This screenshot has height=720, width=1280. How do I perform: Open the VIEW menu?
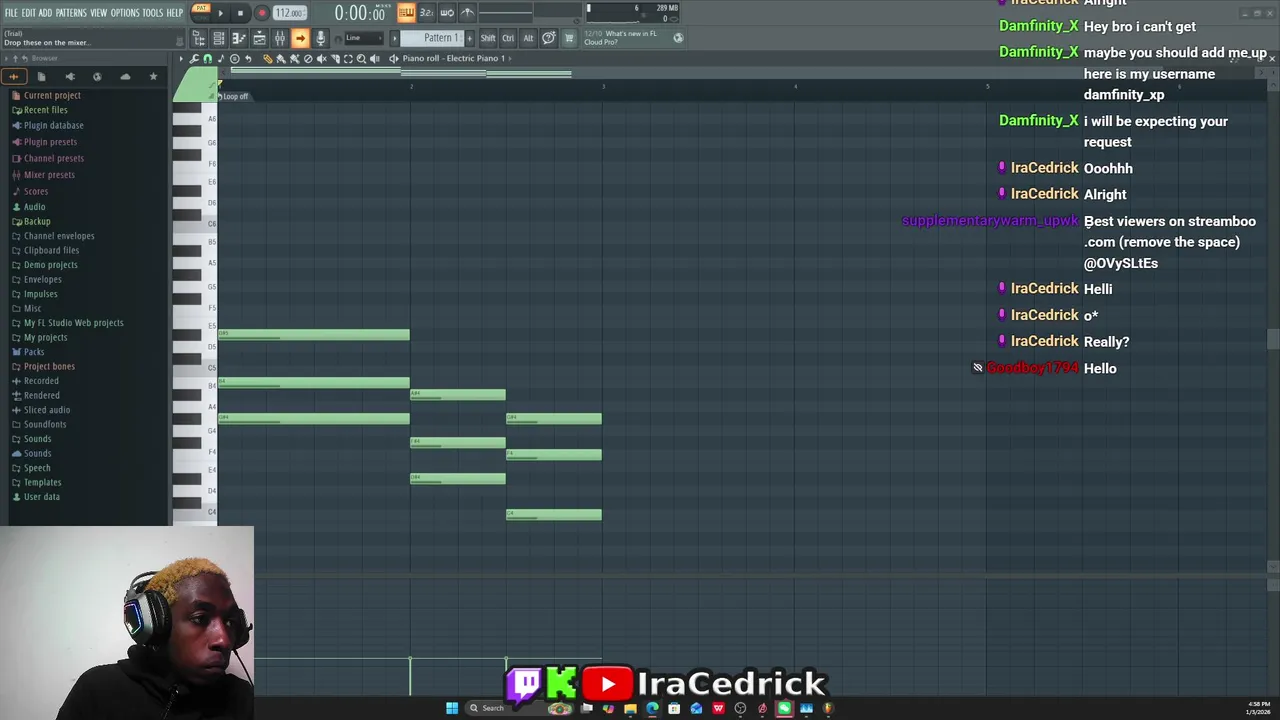point(99,12)
